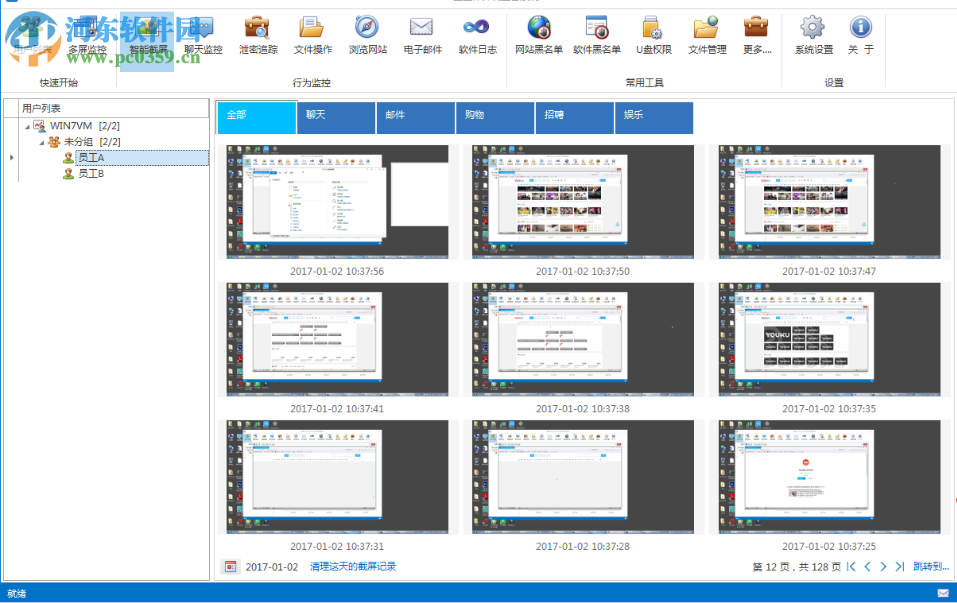Open the 浏览网站 website browsing log
The height and width of the screenshot is (603, 957).
[x=367, y=37]
